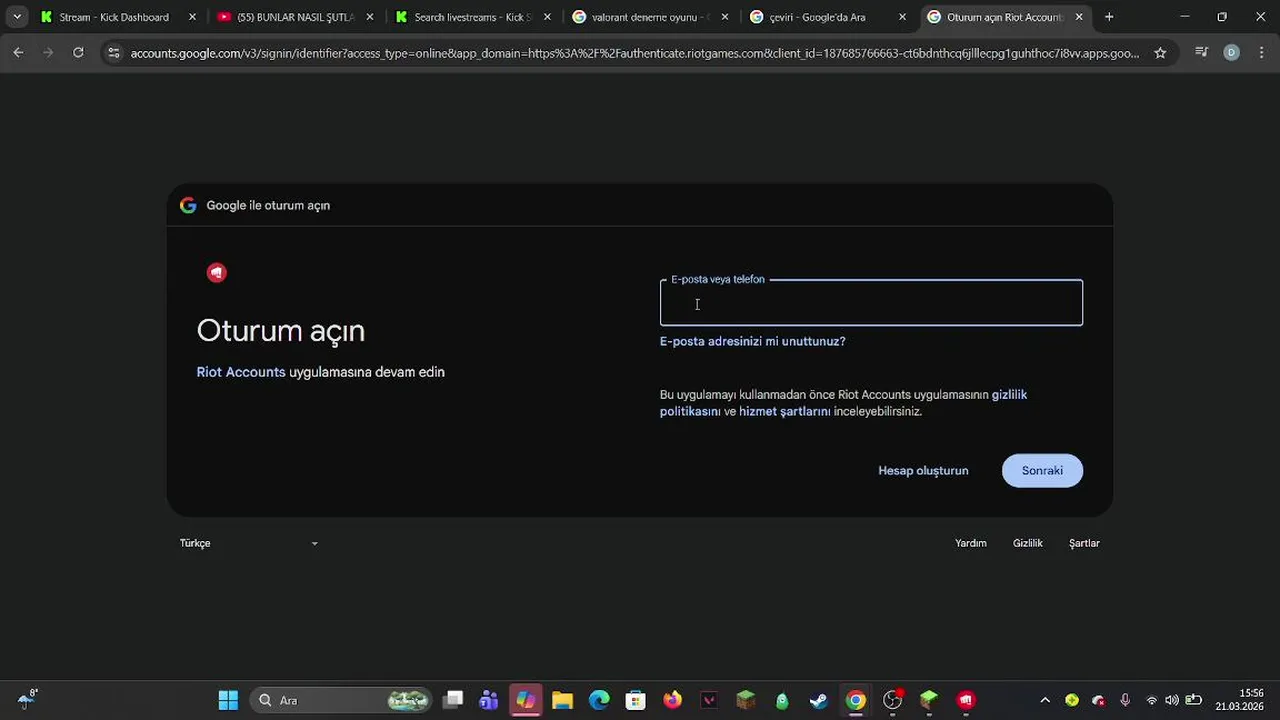Click Hesap oluşturun button
The width and height of the screenshot is (1280, 720).
click(923, 470)
